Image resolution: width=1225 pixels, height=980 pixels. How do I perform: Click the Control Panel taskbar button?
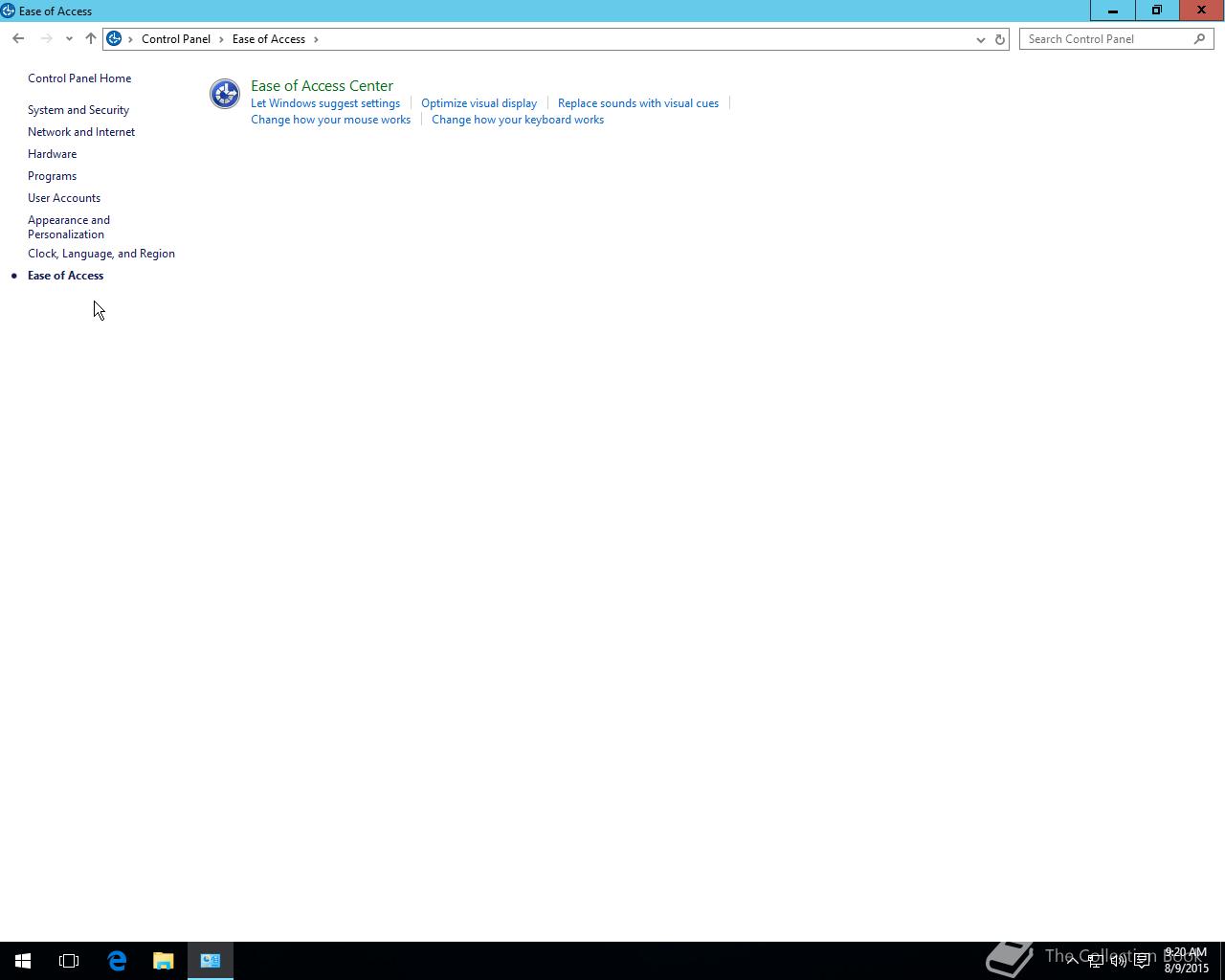pos(211,961)
